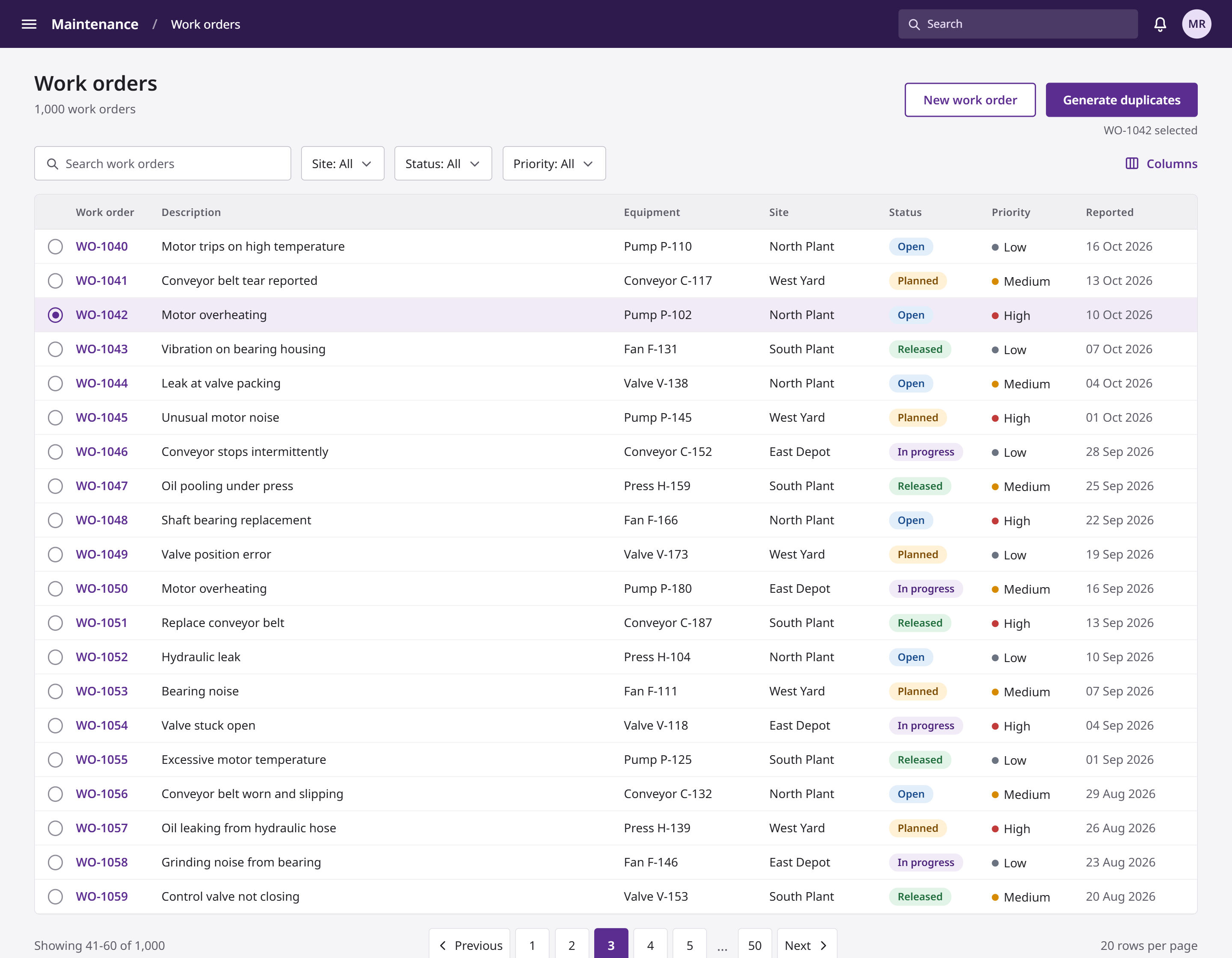Click the magnifier icon in global search

click(914, 24)
